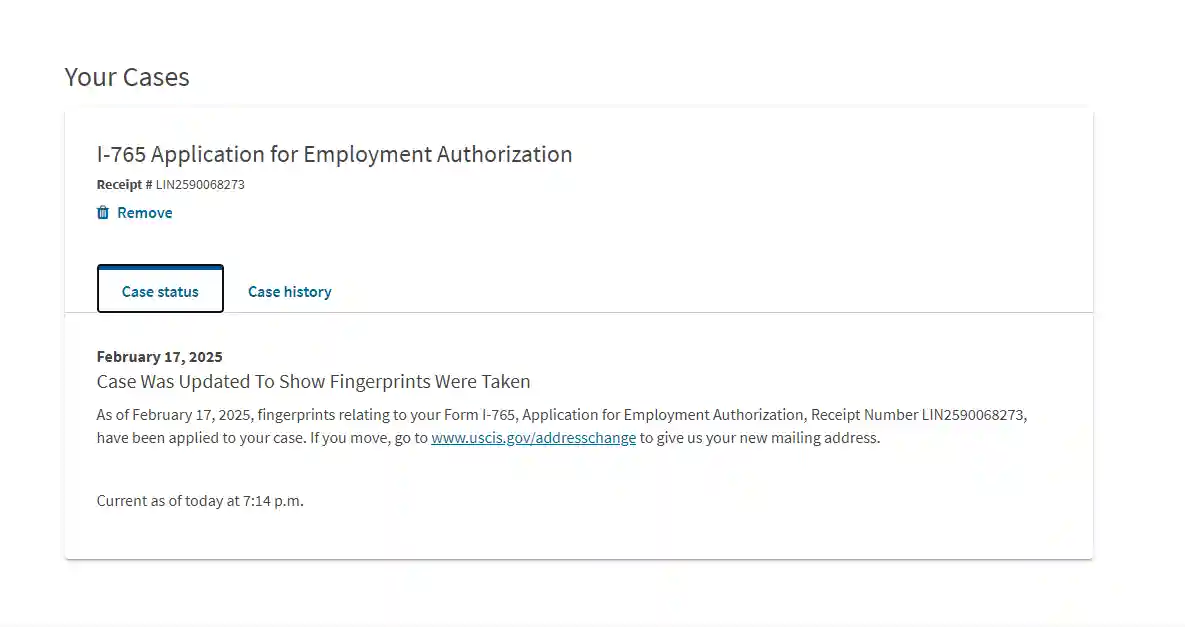Click the bold Receipt # label
This screenshot has height=627, width=1185.
pos(124,184)
